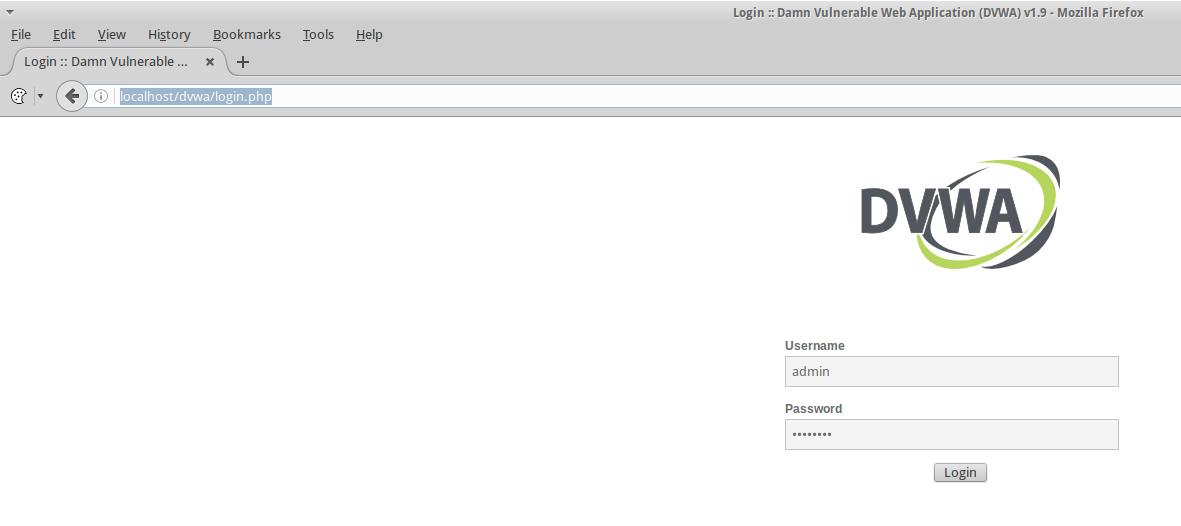Open the Bookmarks menu

click(x=246, y=34)
